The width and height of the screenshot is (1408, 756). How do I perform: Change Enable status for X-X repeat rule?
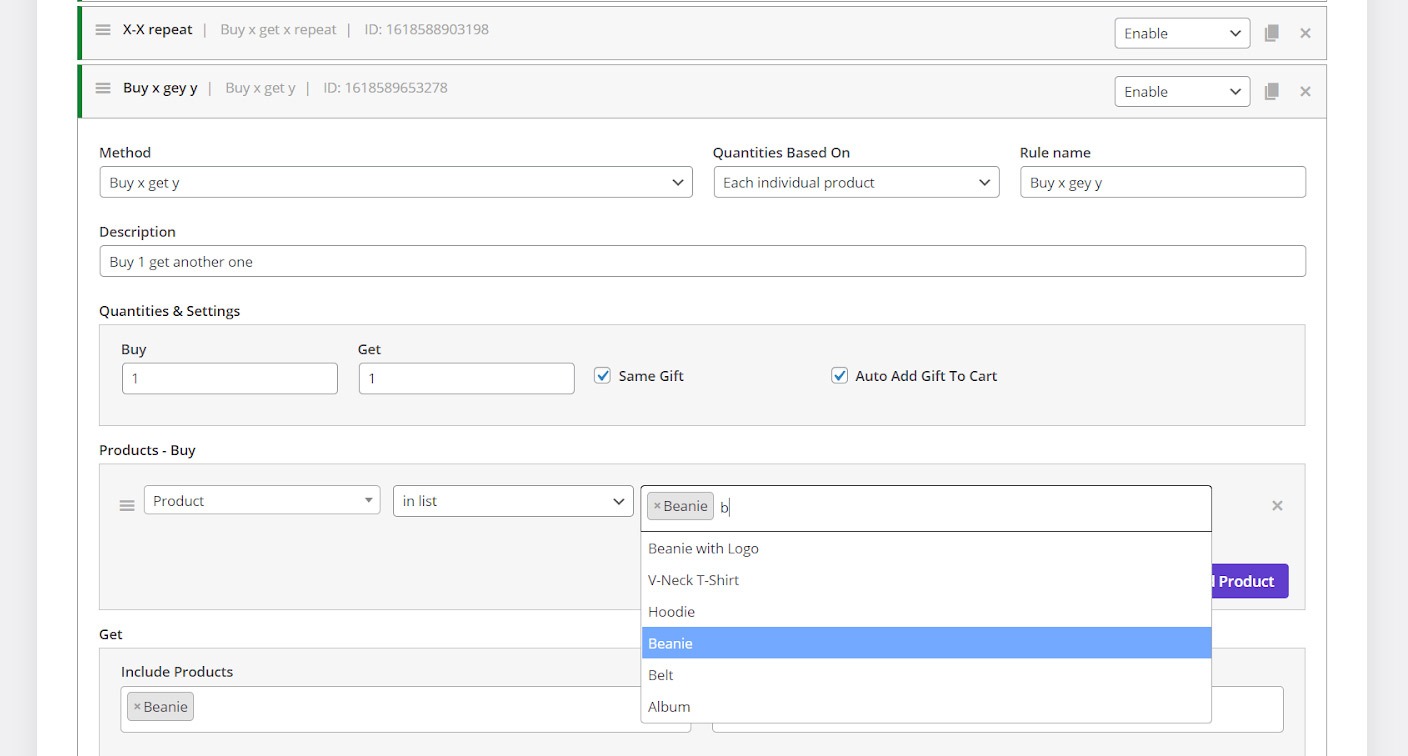(1181, 33)
